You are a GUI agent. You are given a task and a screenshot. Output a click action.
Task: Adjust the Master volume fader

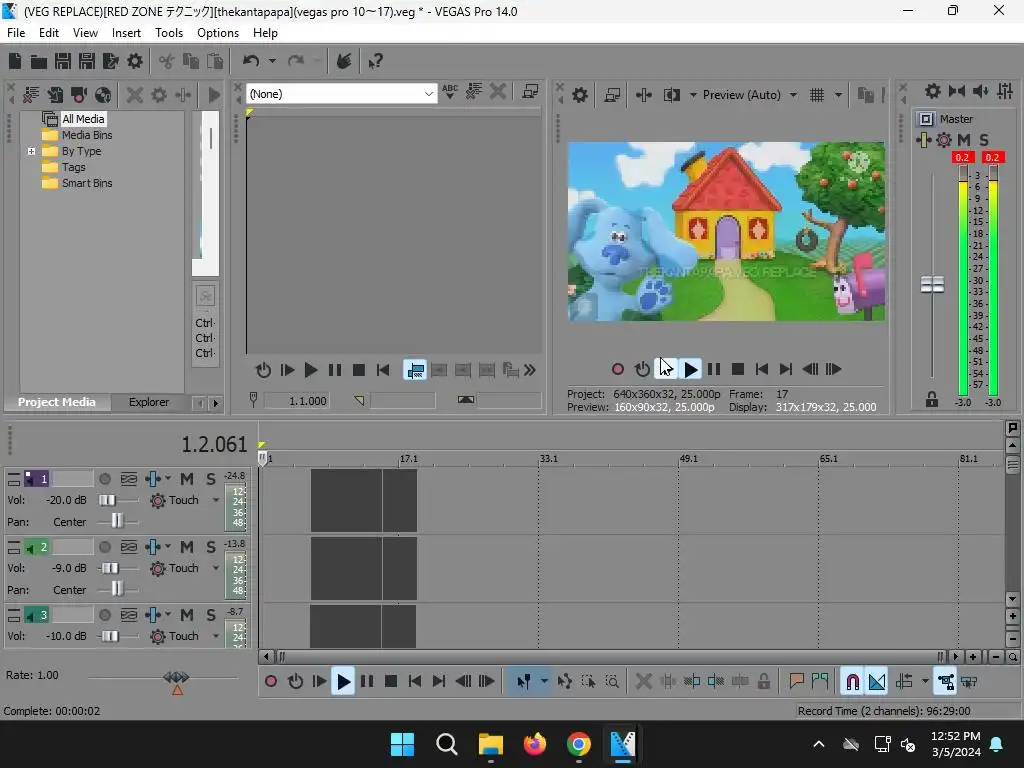pyautogui.click(x=932, y=285)
